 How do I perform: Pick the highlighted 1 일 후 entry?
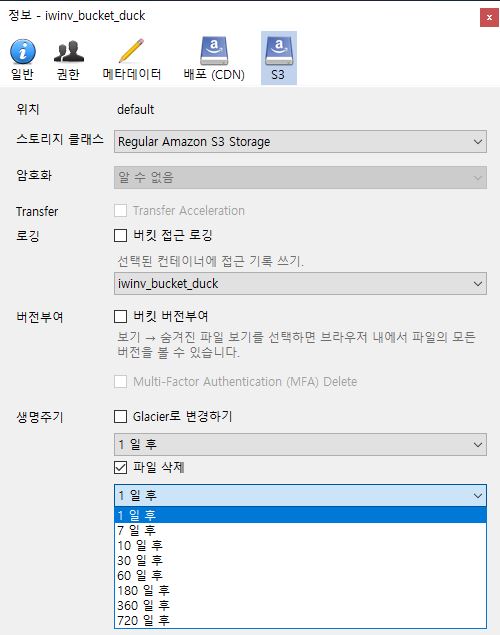coord(300,515)
